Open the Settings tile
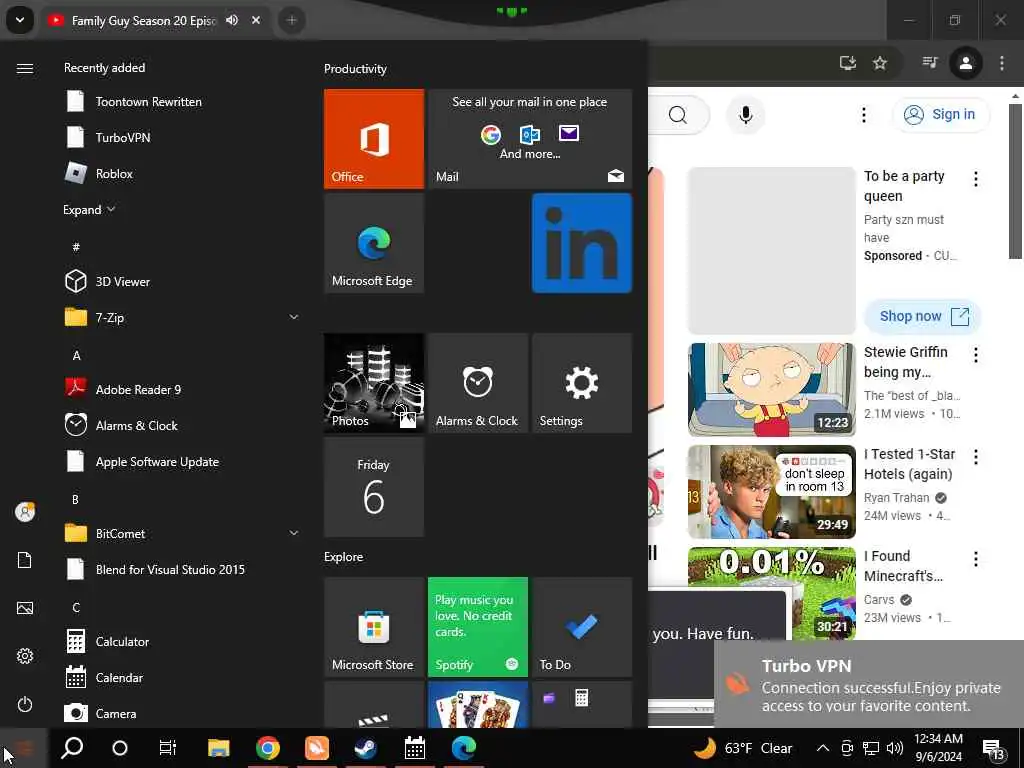The image size is (1024, 768). point(582,383)
